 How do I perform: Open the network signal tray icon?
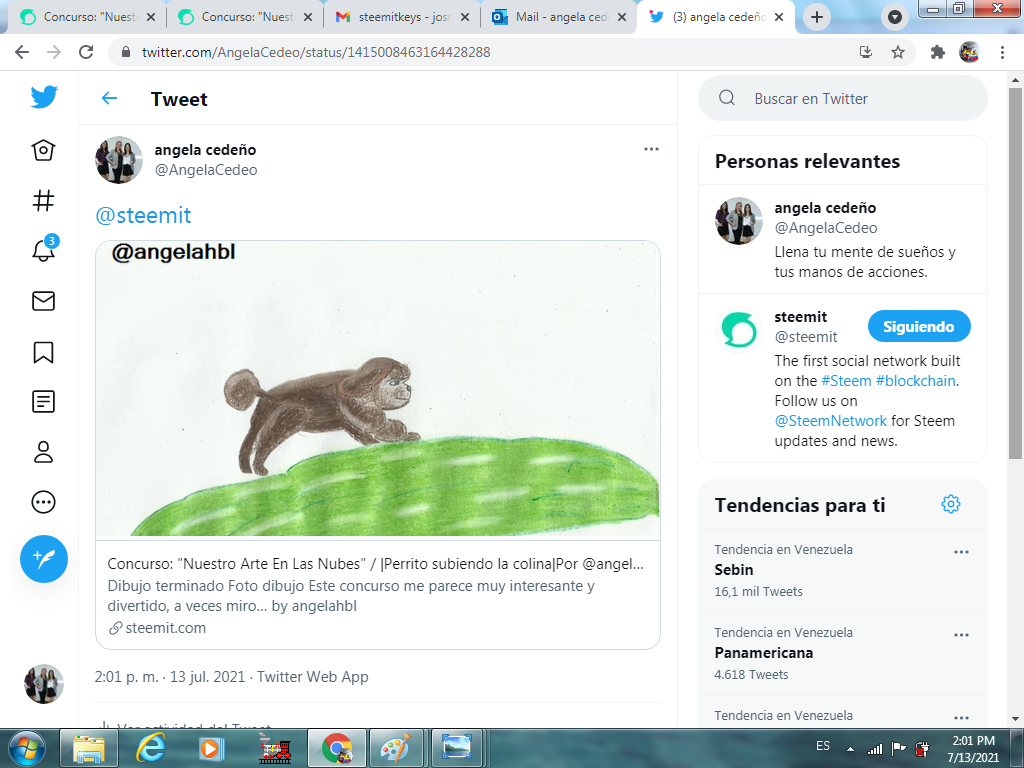(874, 748)
